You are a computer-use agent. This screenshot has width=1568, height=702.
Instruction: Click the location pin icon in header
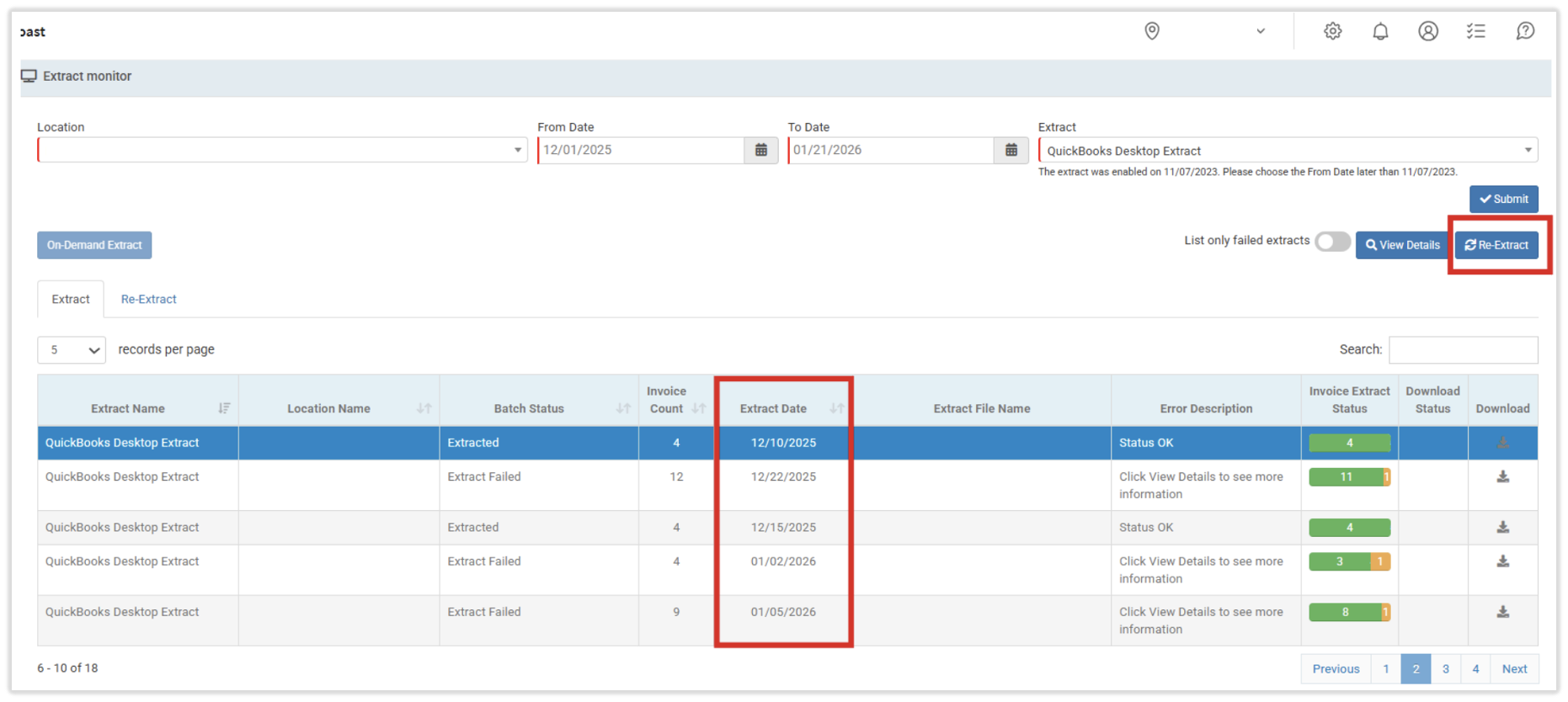1151,31
